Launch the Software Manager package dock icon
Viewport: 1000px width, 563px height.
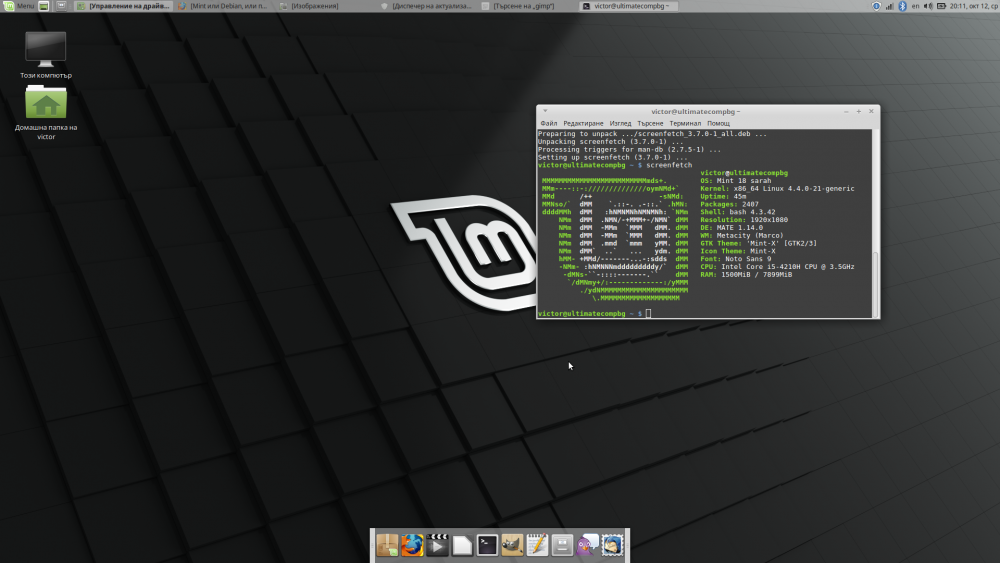click(387, 545)
